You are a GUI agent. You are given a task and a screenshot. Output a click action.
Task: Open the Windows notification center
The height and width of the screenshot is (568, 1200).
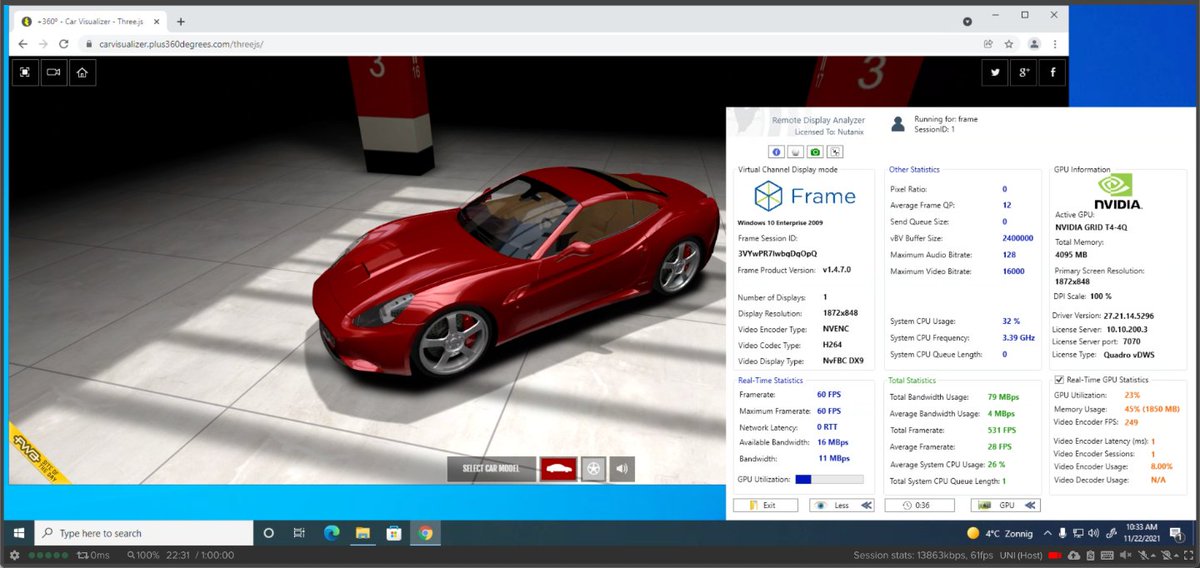1175,534
